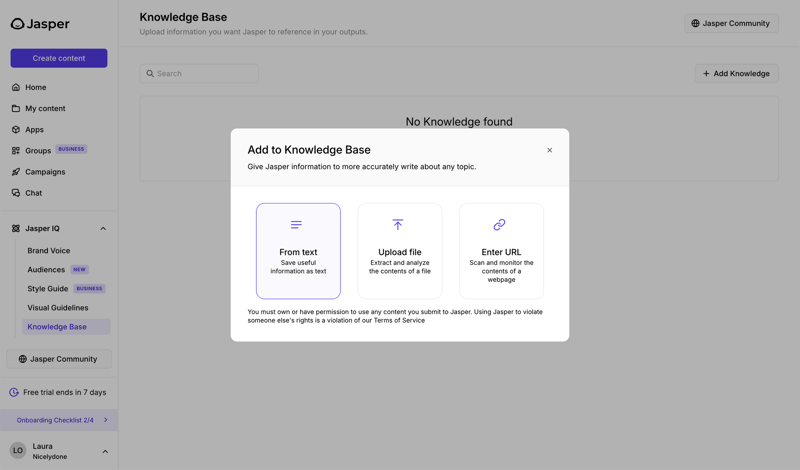This screenshot has width=800, height=470.
Task: Choose the Upload file arrow icon
Action: click(398, 225)
